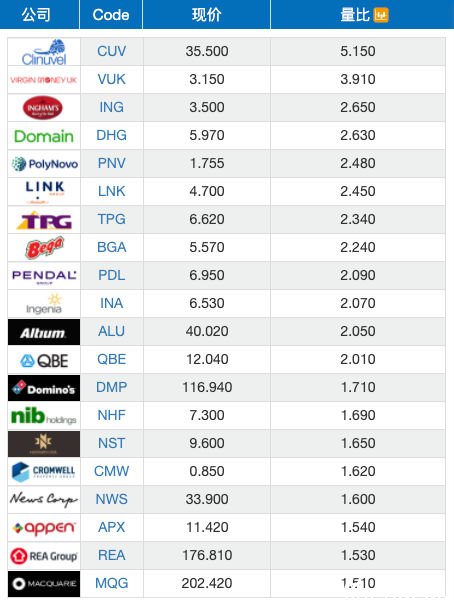
Task: Click the orange icon beside 量比 header
Action: pyautogui.click(x=381, y=15)
